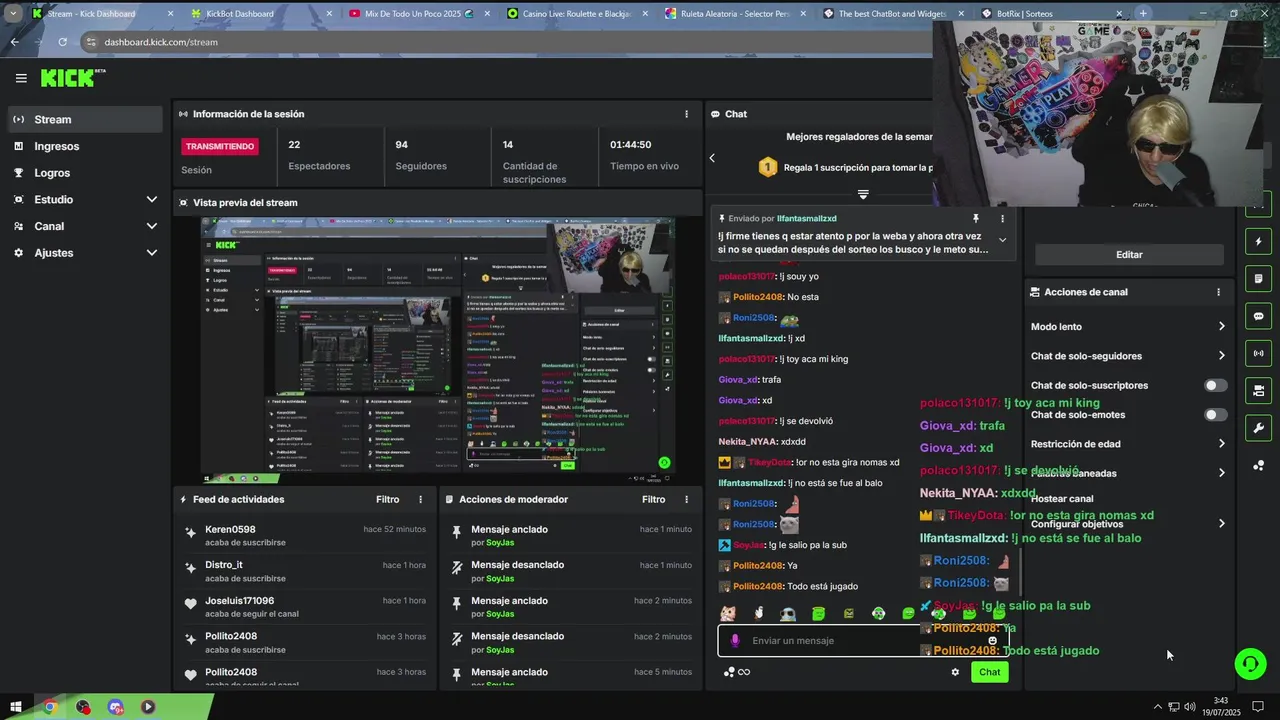Open the emoji picker smiley icon

[992, 641]
